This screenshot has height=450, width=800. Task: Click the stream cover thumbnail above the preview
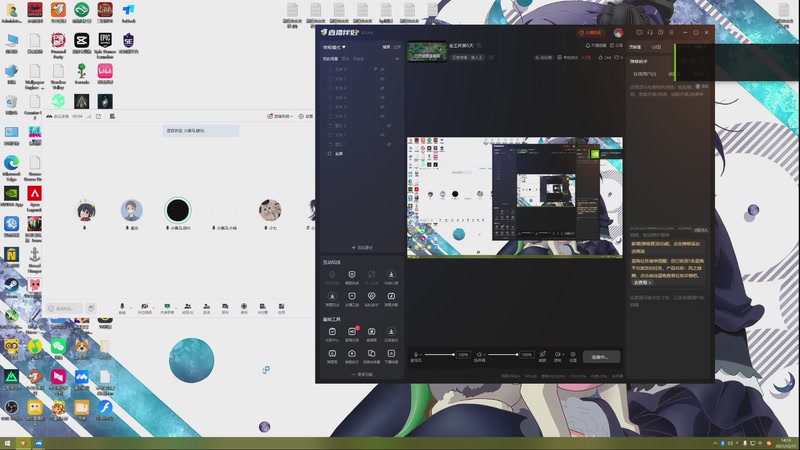click(x=427, y=52)
